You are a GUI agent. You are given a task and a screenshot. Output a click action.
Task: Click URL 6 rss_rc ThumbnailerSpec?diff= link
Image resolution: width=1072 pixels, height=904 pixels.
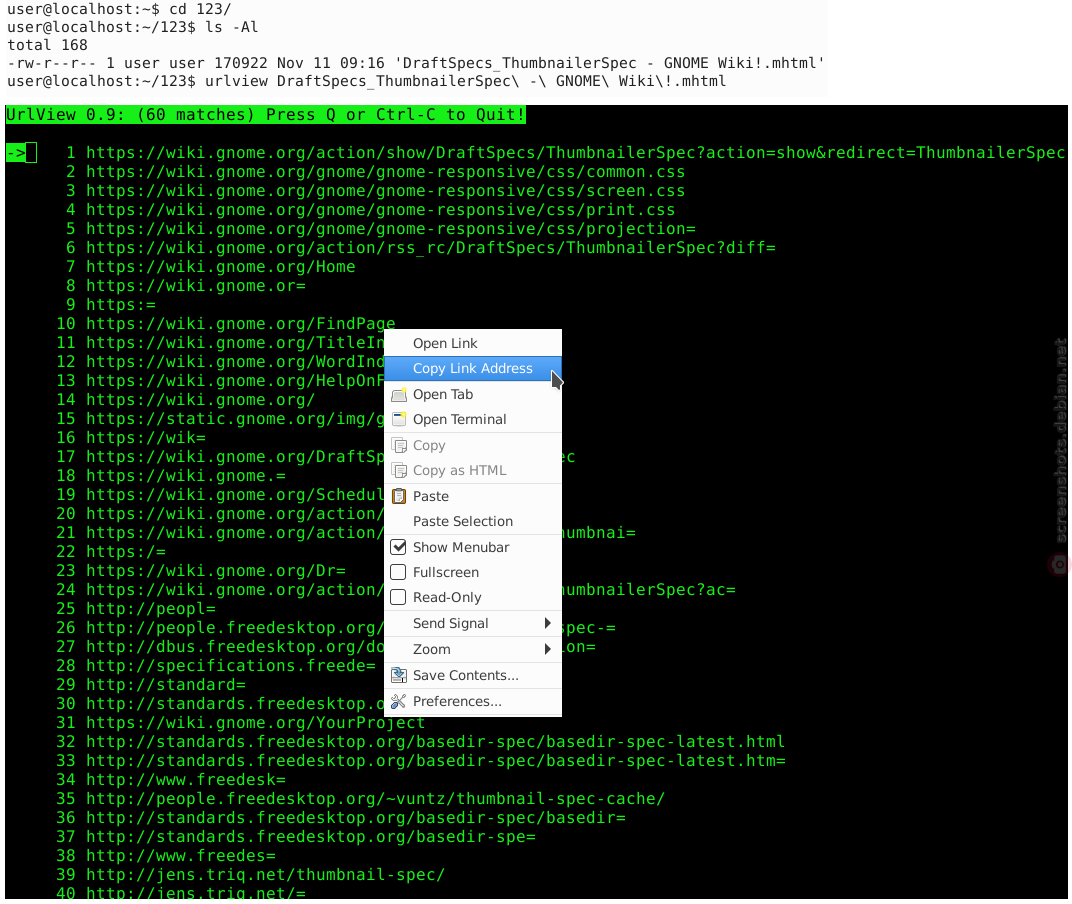(x=431, y=248)
